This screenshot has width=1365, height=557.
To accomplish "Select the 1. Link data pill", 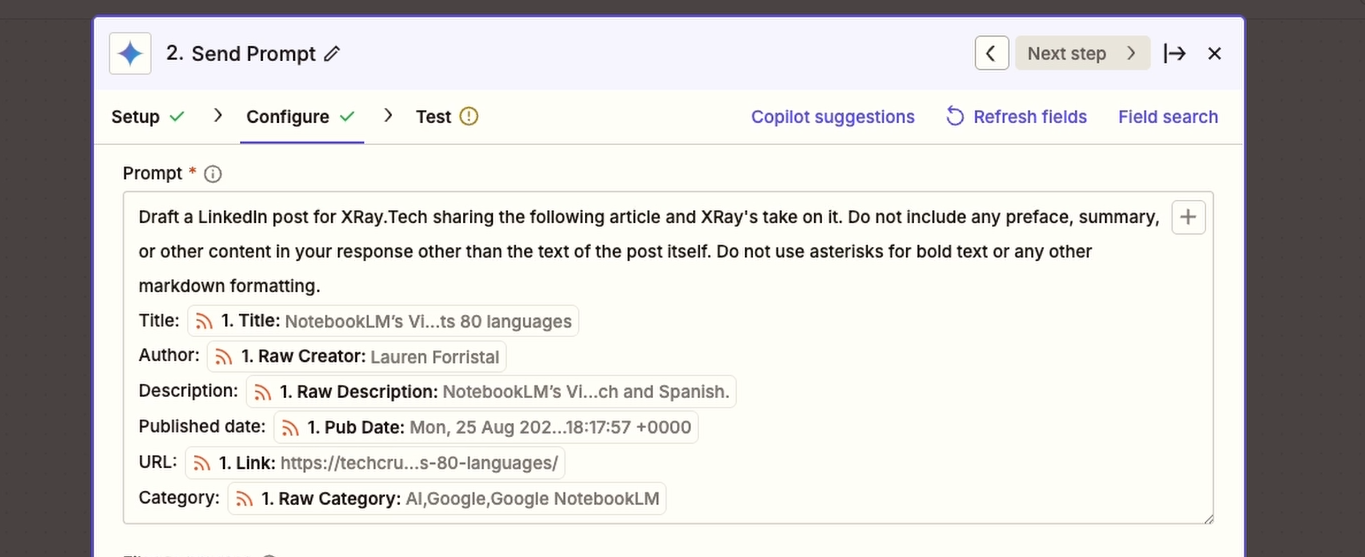I will 375,463.
